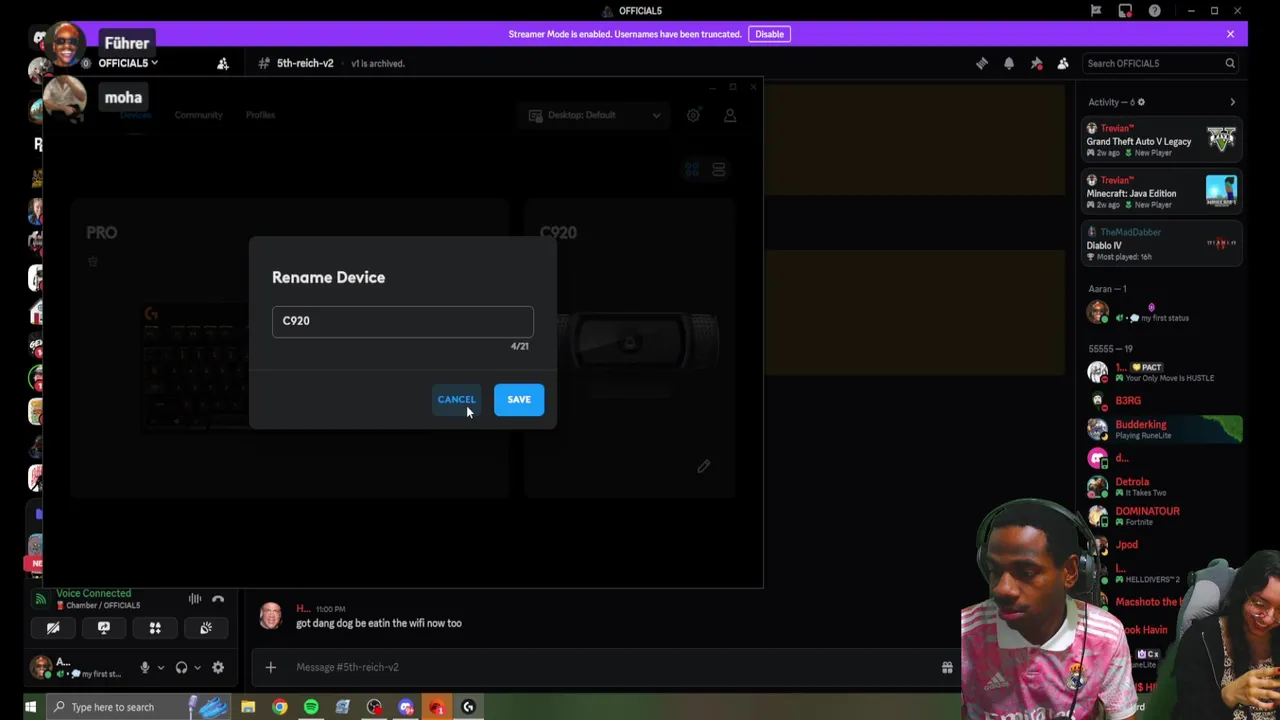This screenshot has height=720, width=1280.
Task: Open Trevian's Grand Theft Auto V Legacy activity
Action: coord(1162,140)
